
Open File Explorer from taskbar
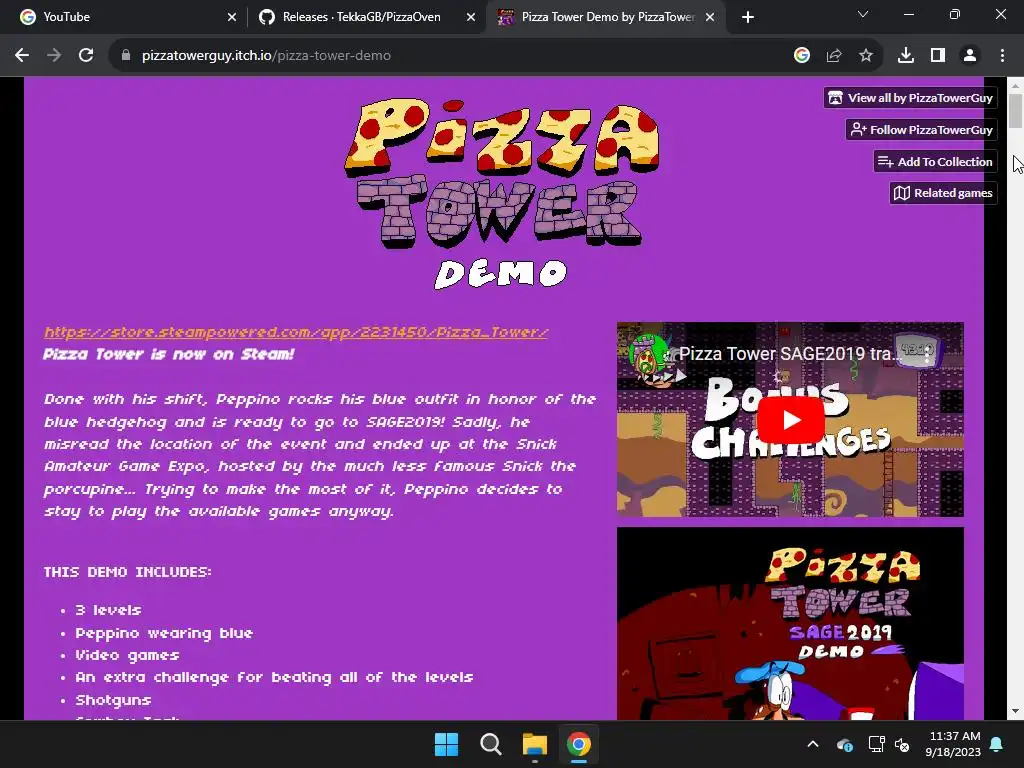(x=535, y=744)
